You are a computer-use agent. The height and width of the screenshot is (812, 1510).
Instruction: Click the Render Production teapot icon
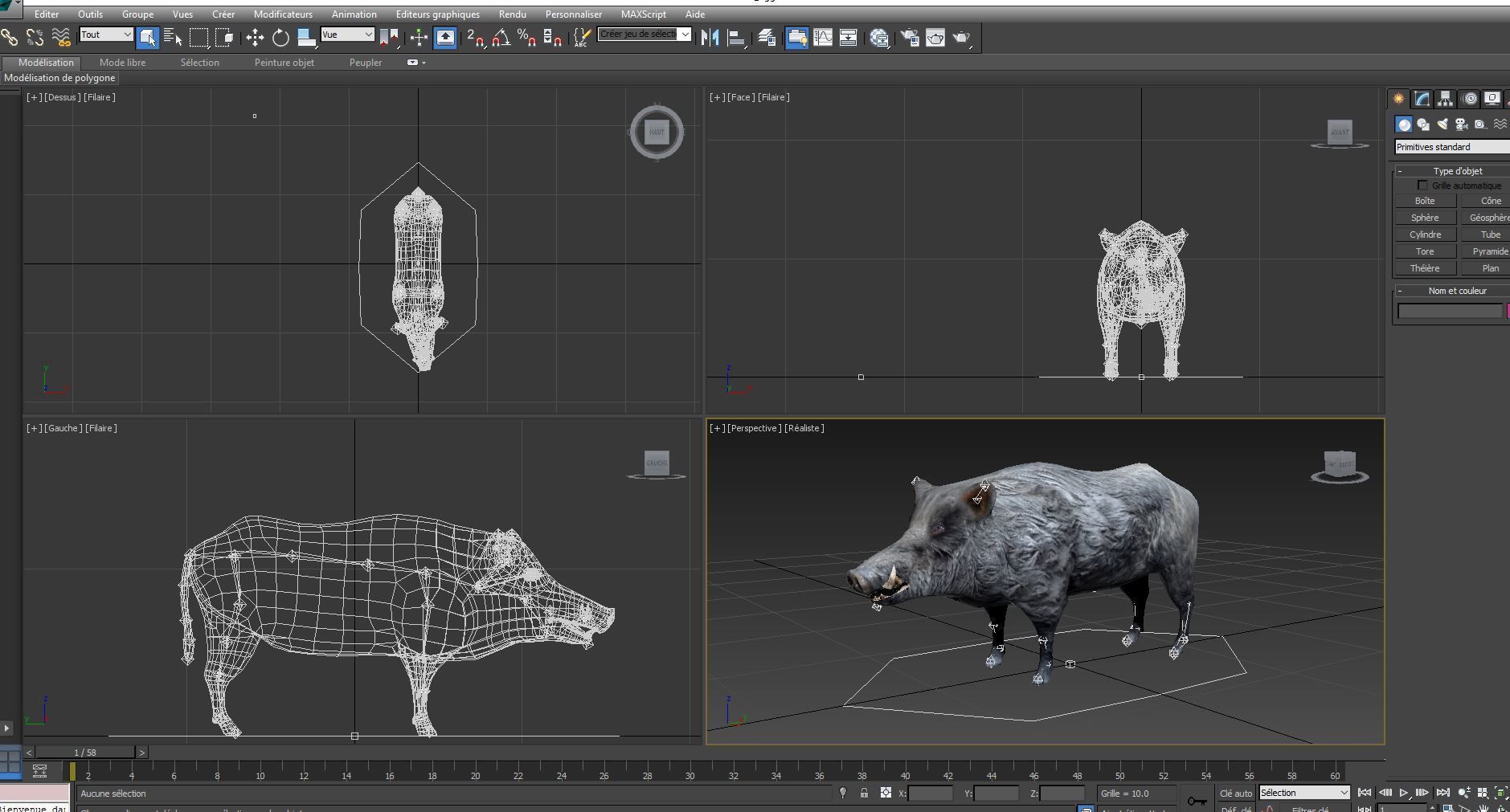tap(961, 37)
